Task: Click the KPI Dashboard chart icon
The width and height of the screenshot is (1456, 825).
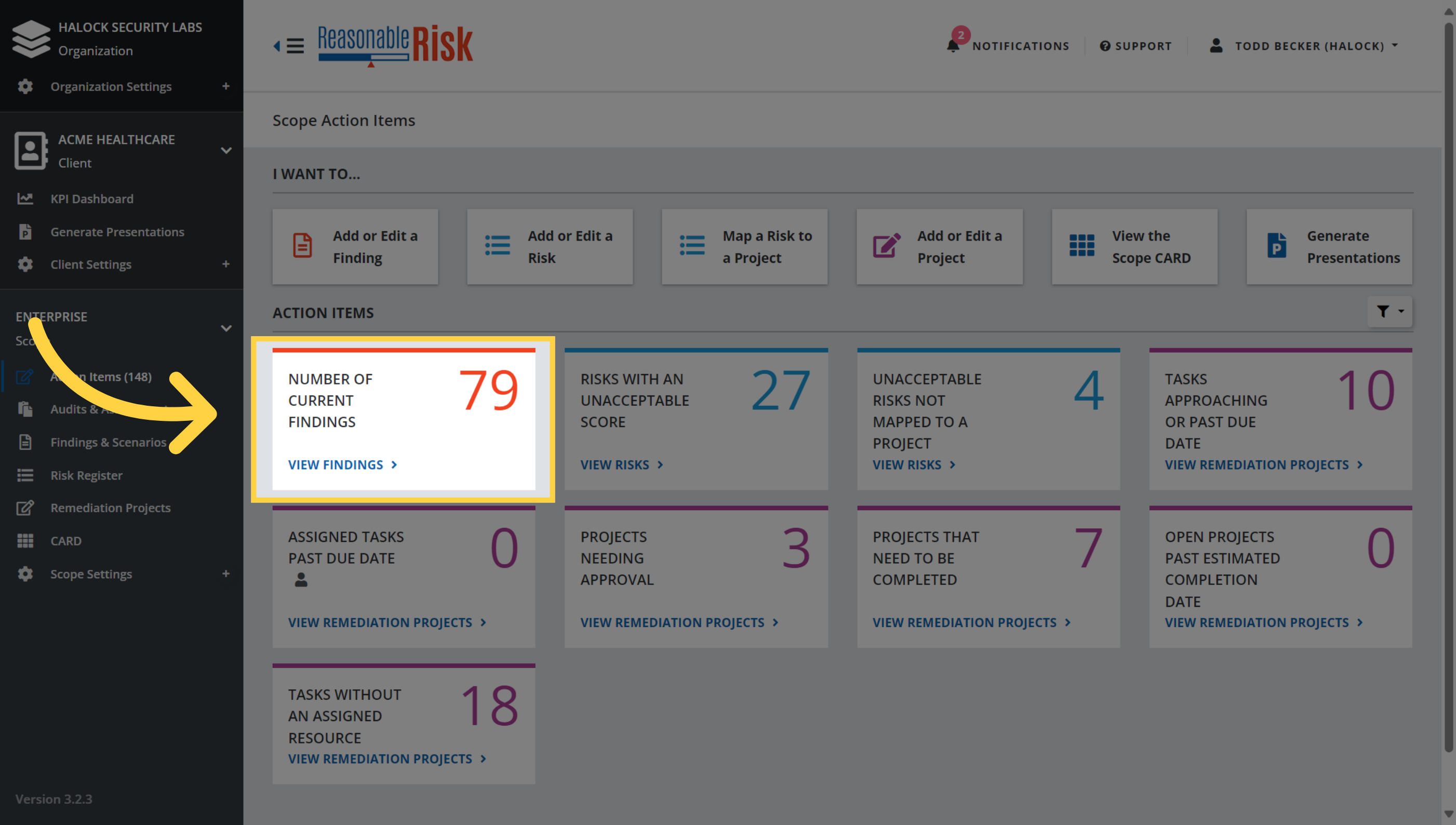Action: tap(25, 198)
